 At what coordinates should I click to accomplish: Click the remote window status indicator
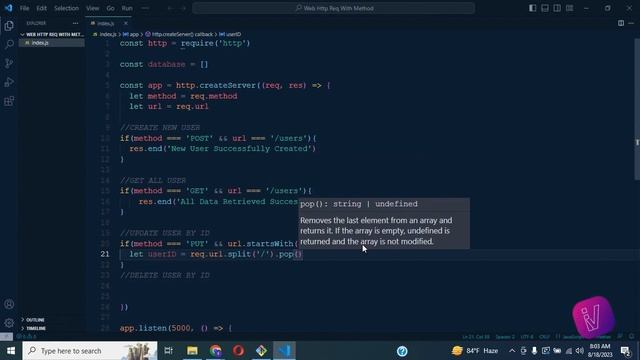point(6,337)
